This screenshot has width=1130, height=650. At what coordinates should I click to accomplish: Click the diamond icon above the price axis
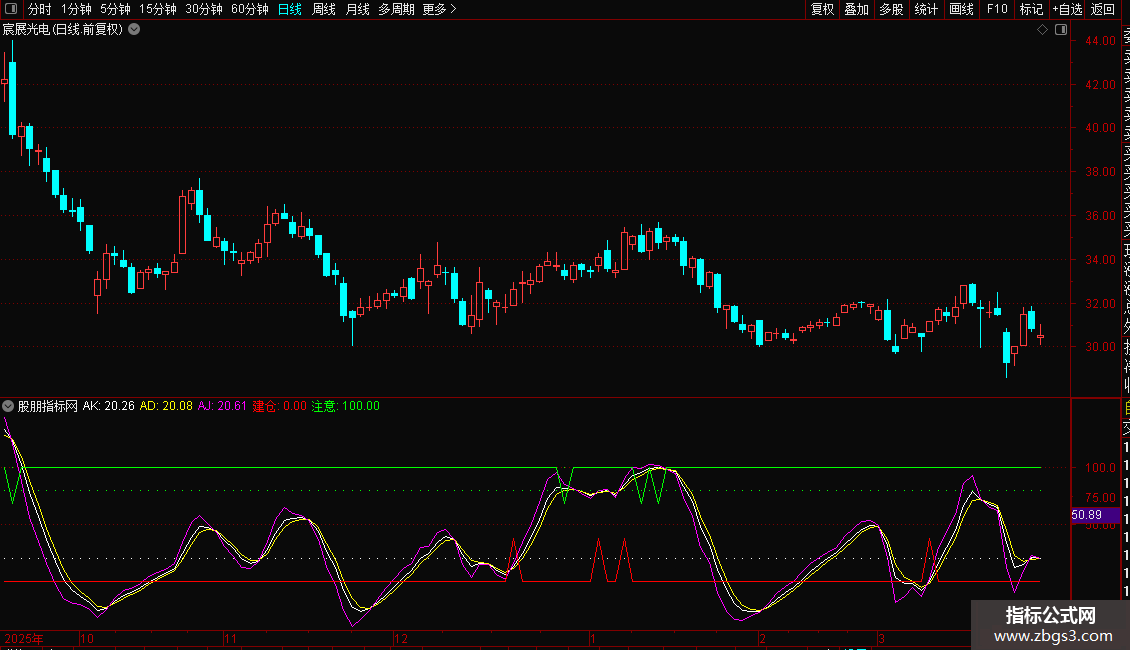click(1042, 30)
